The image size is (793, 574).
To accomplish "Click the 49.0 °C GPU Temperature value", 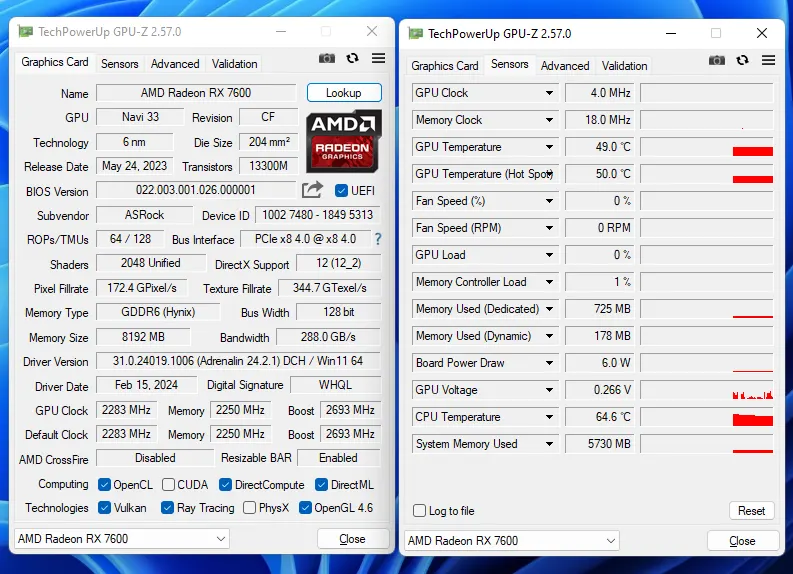I will [599, 147].
